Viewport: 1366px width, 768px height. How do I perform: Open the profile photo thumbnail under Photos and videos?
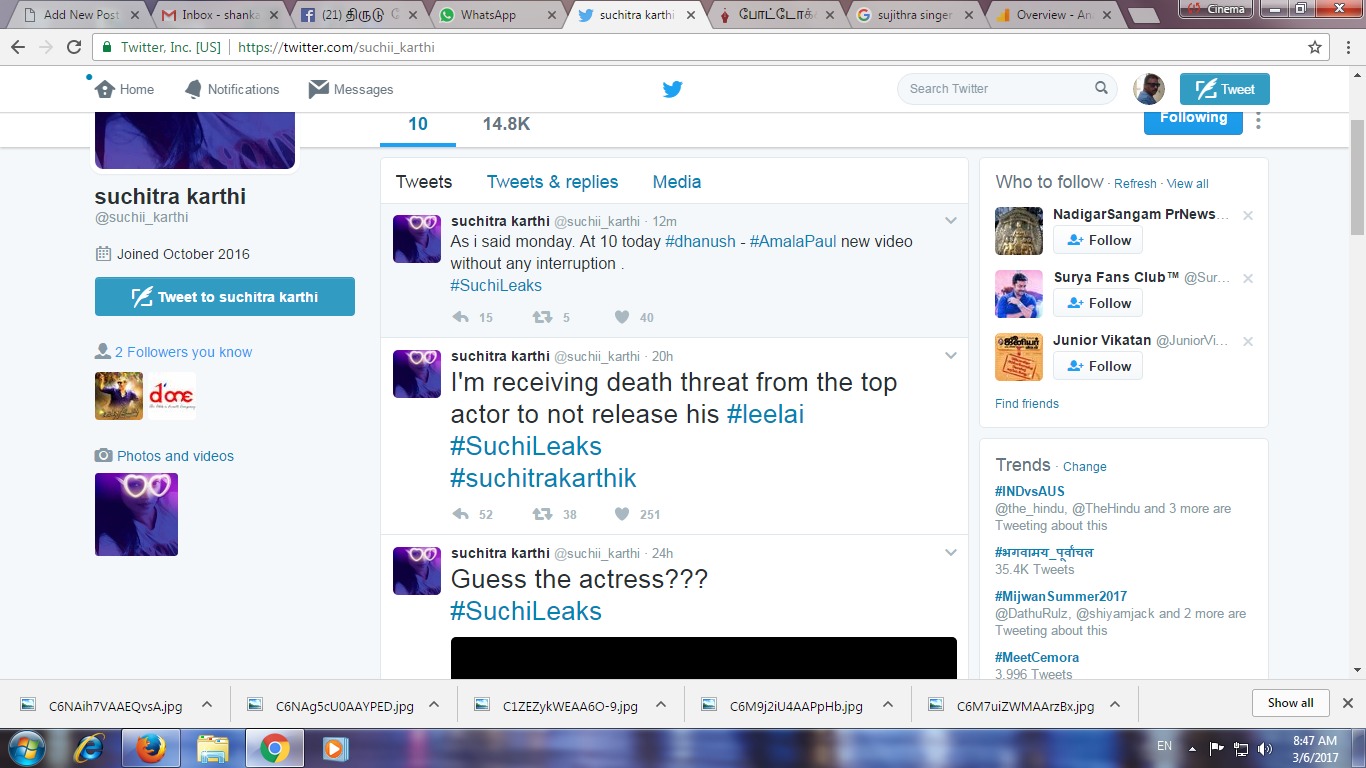136,514
